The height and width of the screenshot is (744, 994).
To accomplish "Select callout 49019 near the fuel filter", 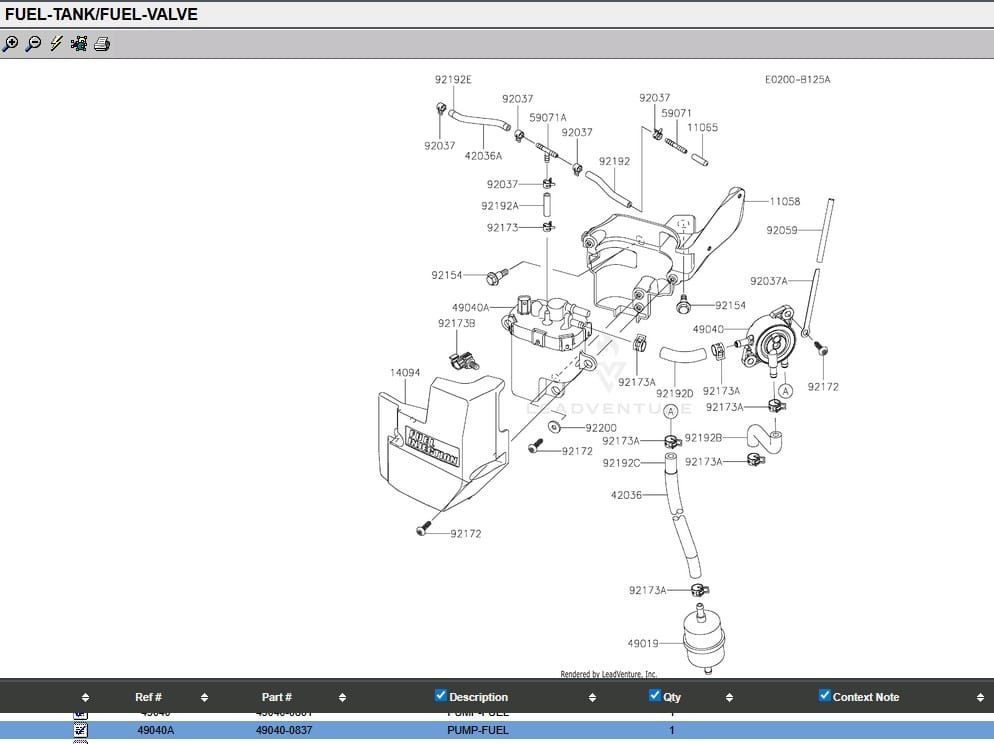I will (x=643, y=643).
